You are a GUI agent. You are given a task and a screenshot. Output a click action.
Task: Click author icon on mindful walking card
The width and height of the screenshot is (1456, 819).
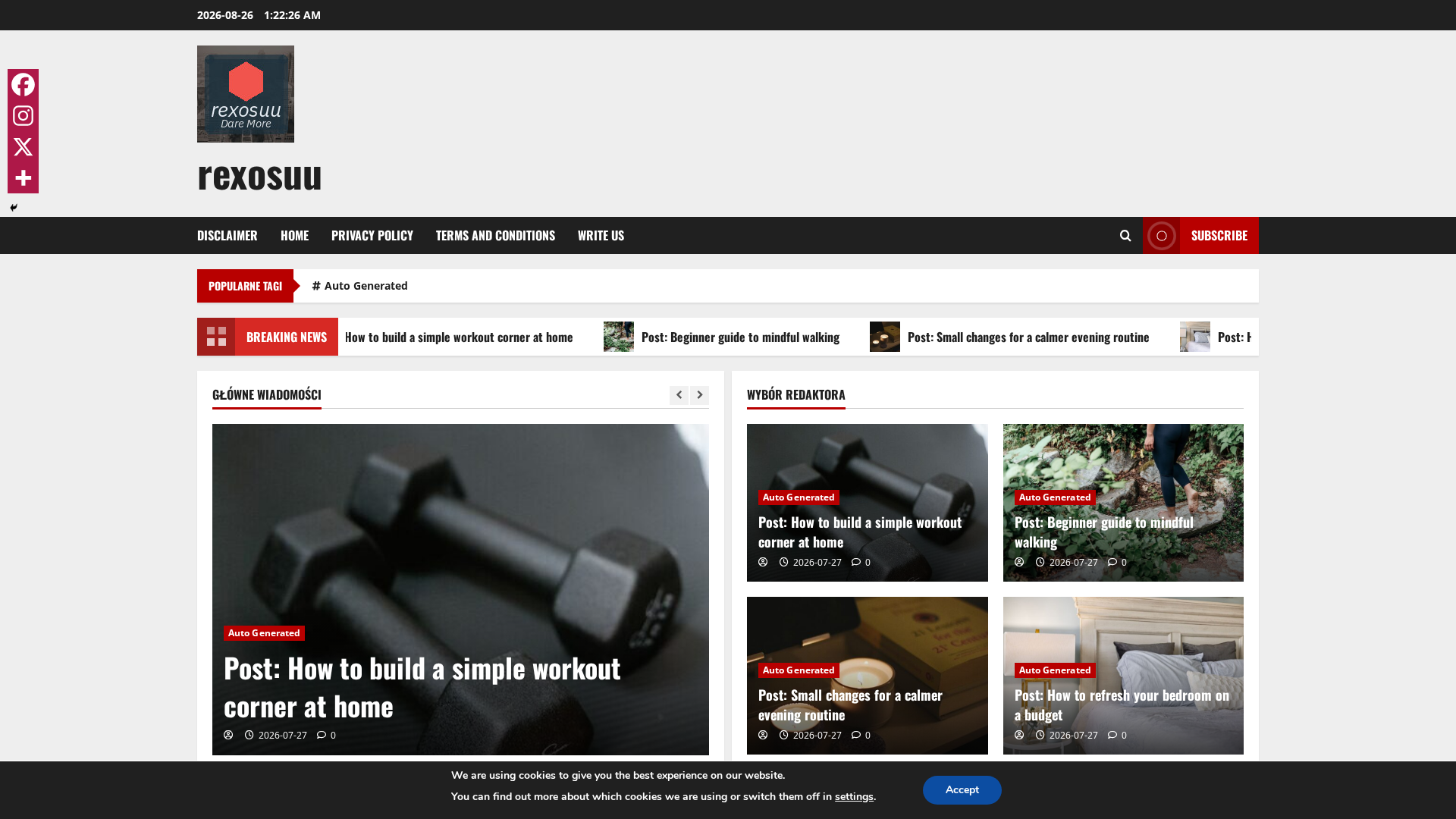[1019, 562]
